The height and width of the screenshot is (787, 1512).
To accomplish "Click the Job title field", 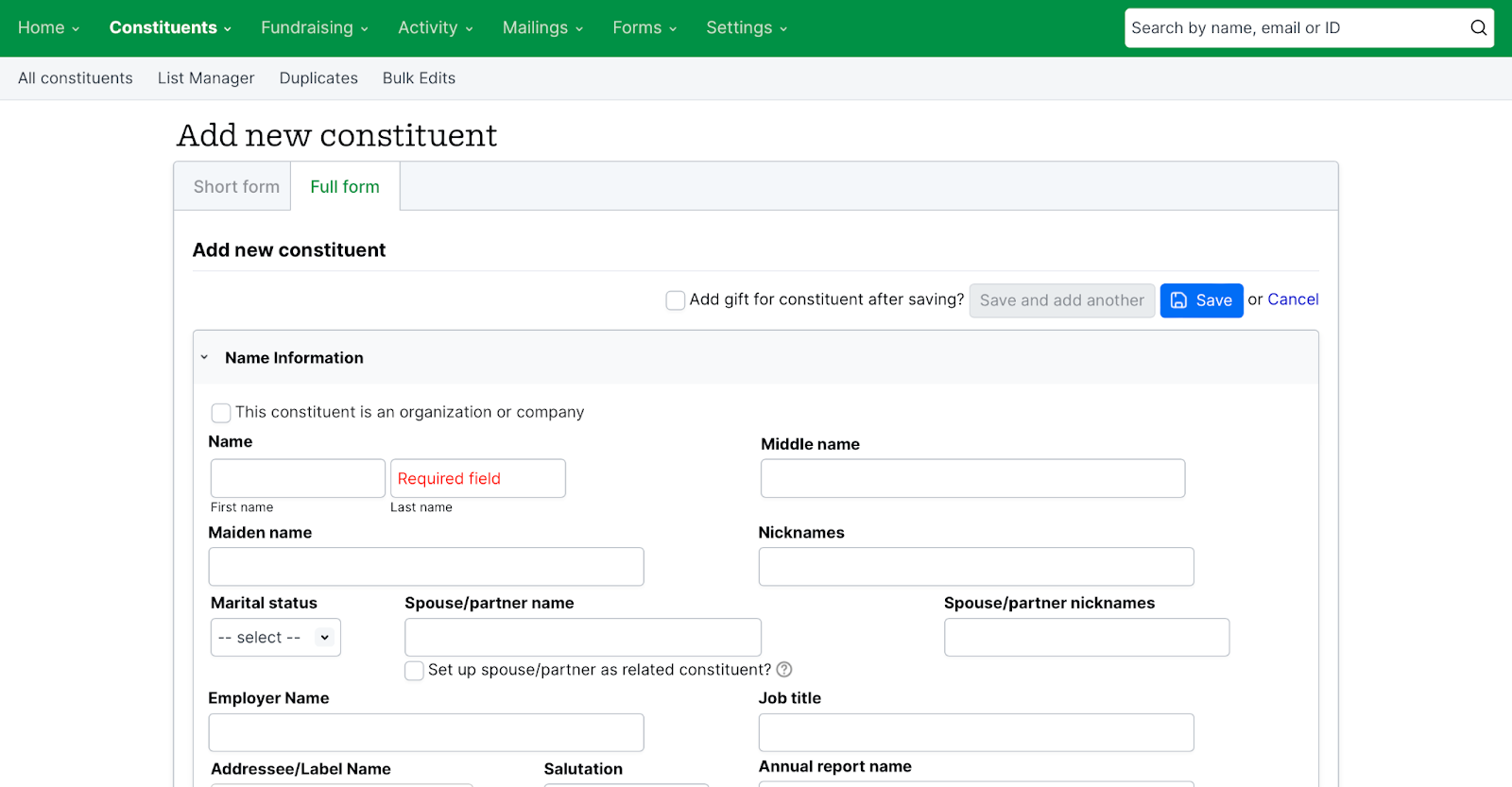I will (976, 733).
